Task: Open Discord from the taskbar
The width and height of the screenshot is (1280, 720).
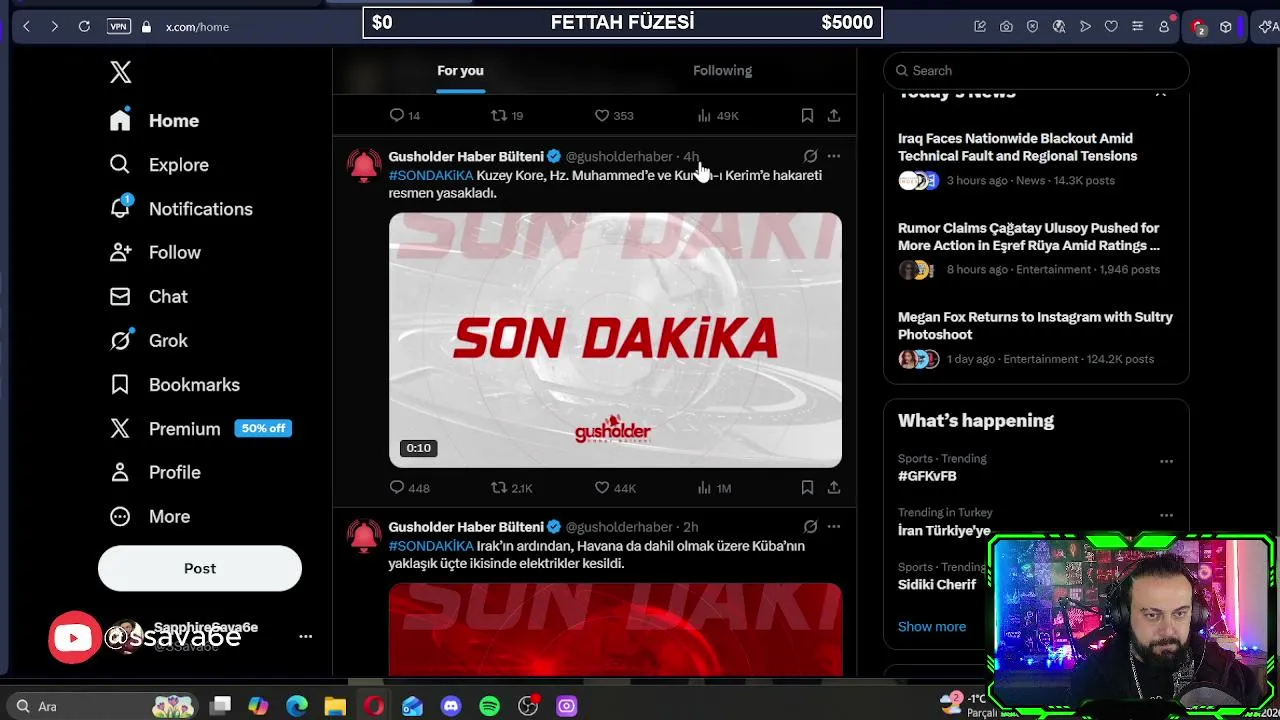Action: [451, 706]
